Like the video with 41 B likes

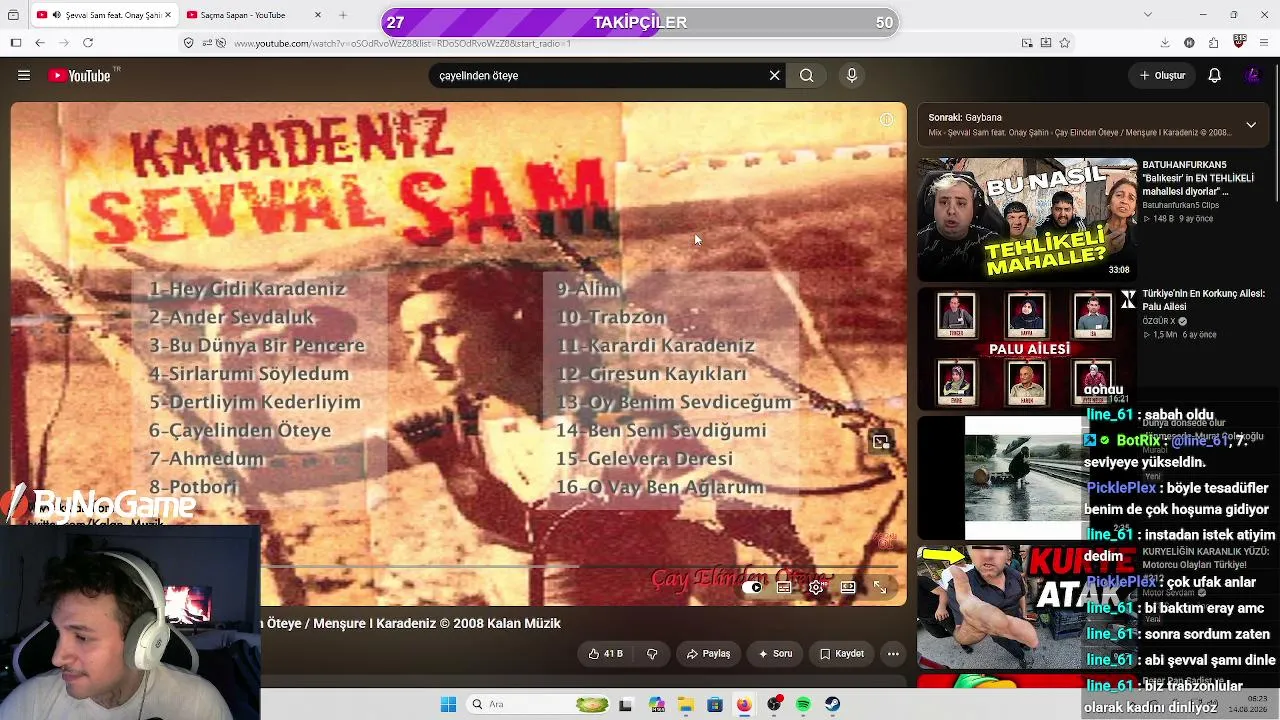[x=606, y=654]
